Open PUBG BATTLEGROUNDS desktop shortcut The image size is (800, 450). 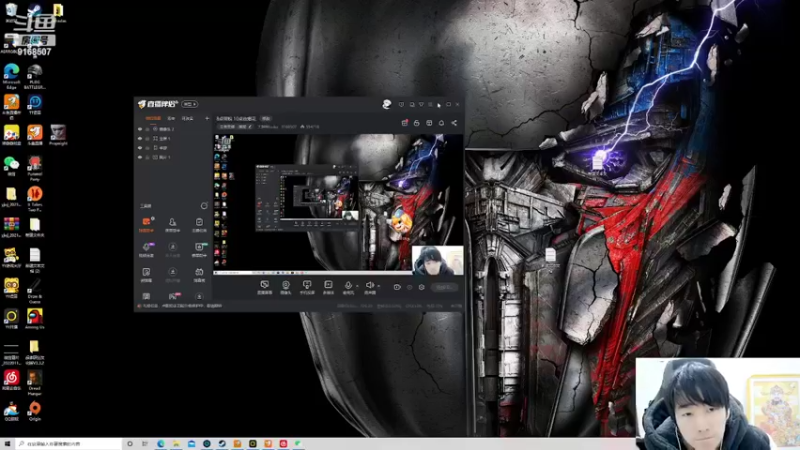(x=35, y=77)
